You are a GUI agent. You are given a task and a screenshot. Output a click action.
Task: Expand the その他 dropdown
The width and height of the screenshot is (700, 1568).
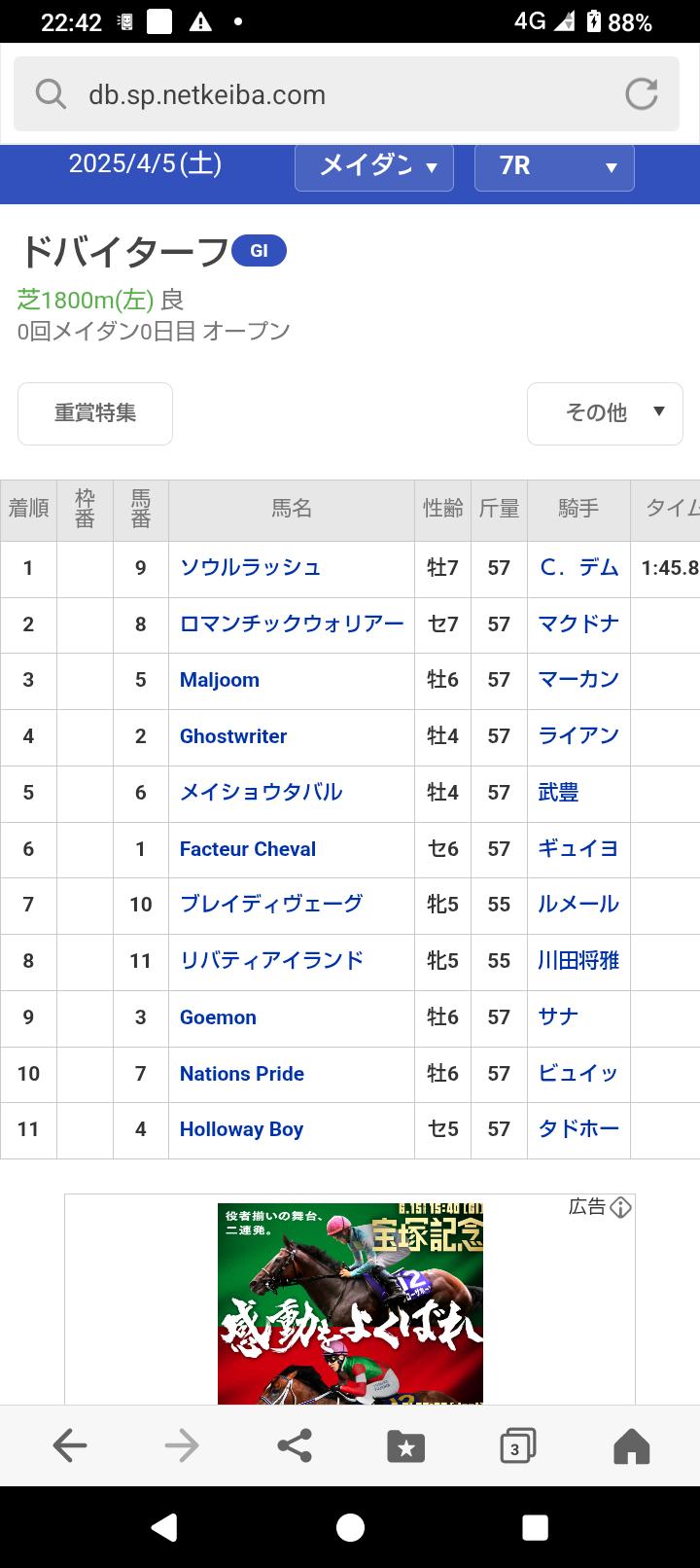pos(605,413)
